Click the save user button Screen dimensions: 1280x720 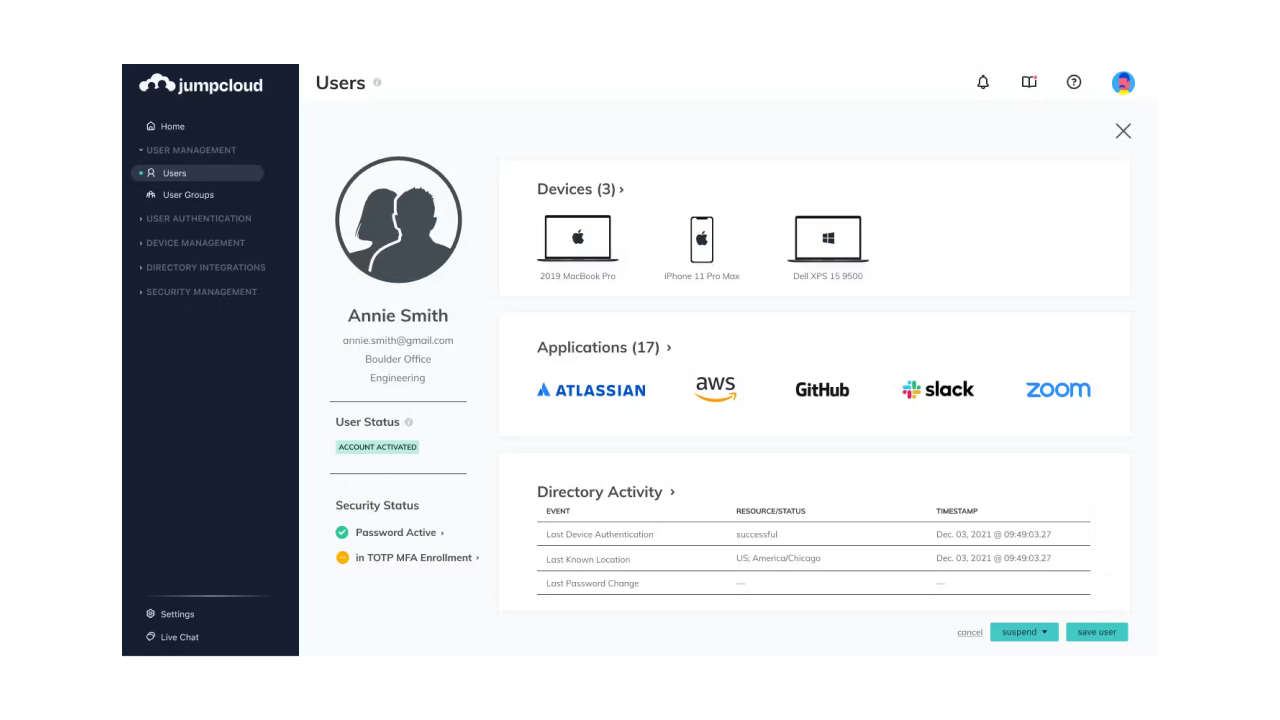(x=1097, y=632)
